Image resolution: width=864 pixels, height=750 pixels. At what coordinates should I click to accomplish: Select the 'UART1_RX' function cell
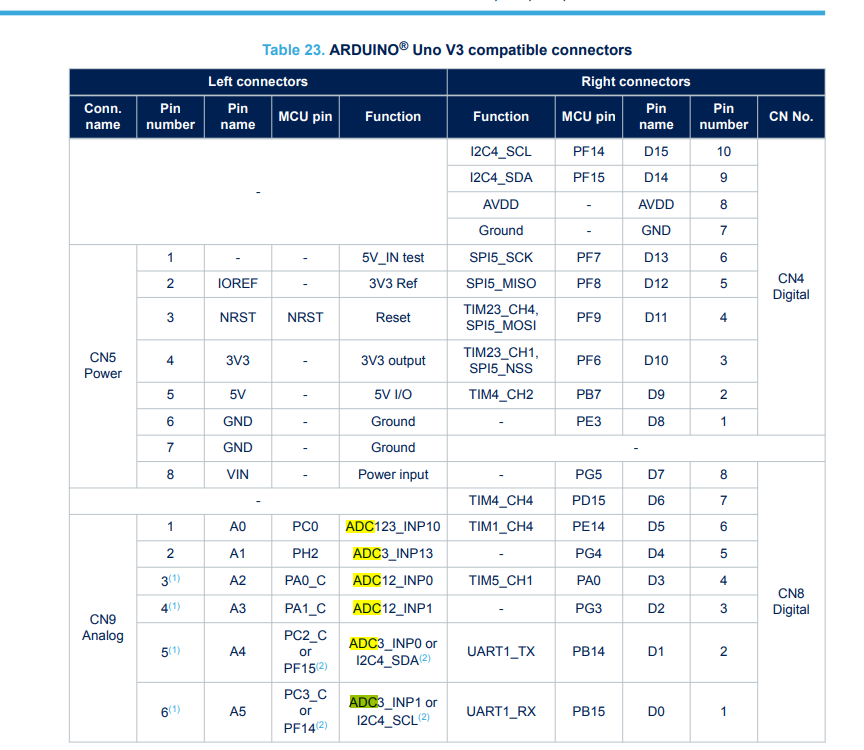(x=501, y=711)
